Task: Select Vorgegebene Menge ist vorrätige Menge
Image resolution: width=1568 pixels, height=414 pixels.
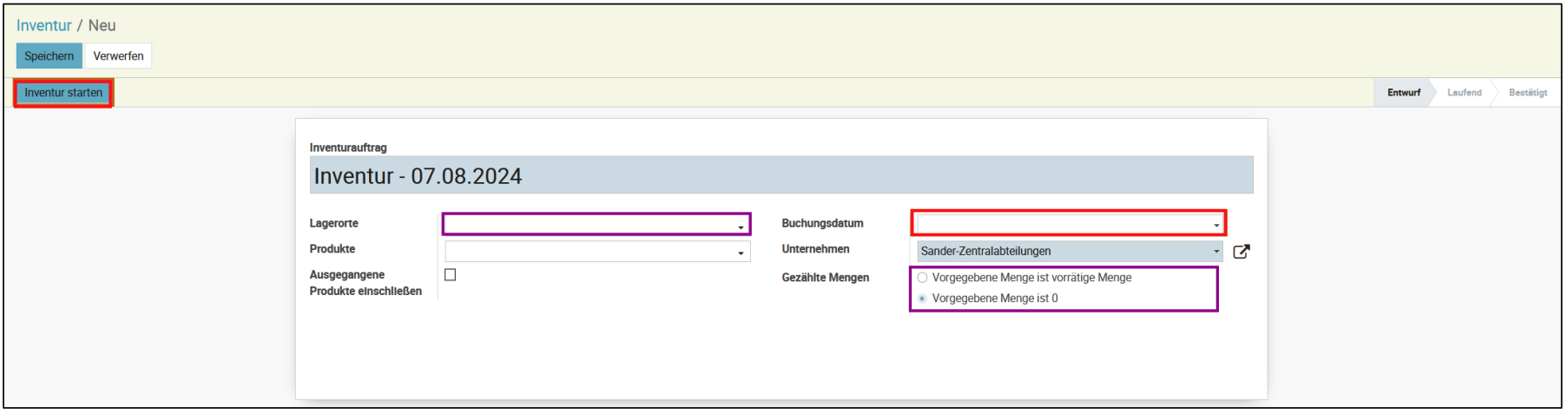Action: (922, 278)
